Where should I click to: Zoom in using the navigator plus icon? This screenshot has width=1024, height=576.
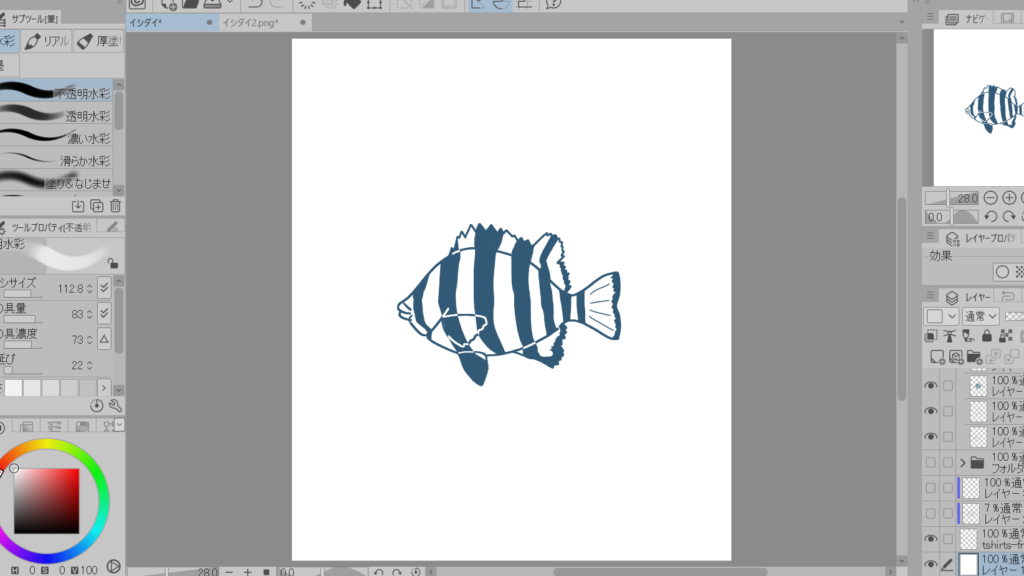coord(1009,198)
